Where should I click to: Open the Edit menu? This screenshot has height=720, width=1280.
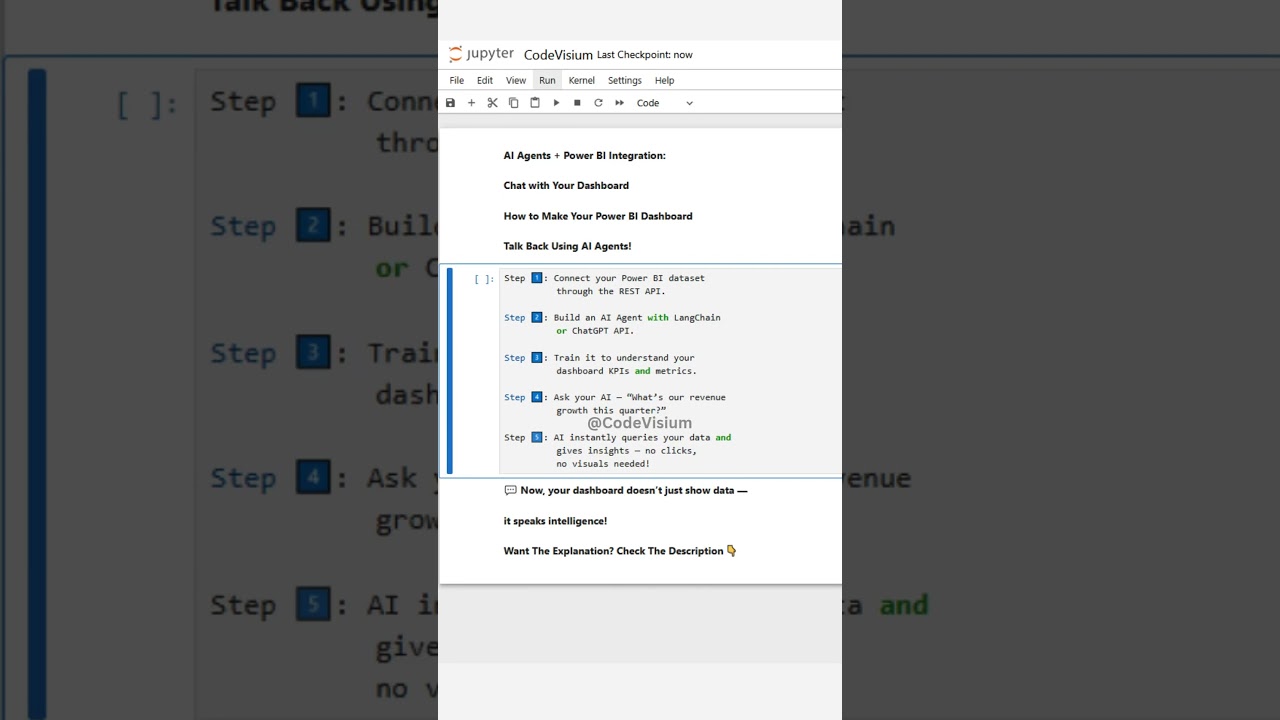pos(485,80)
